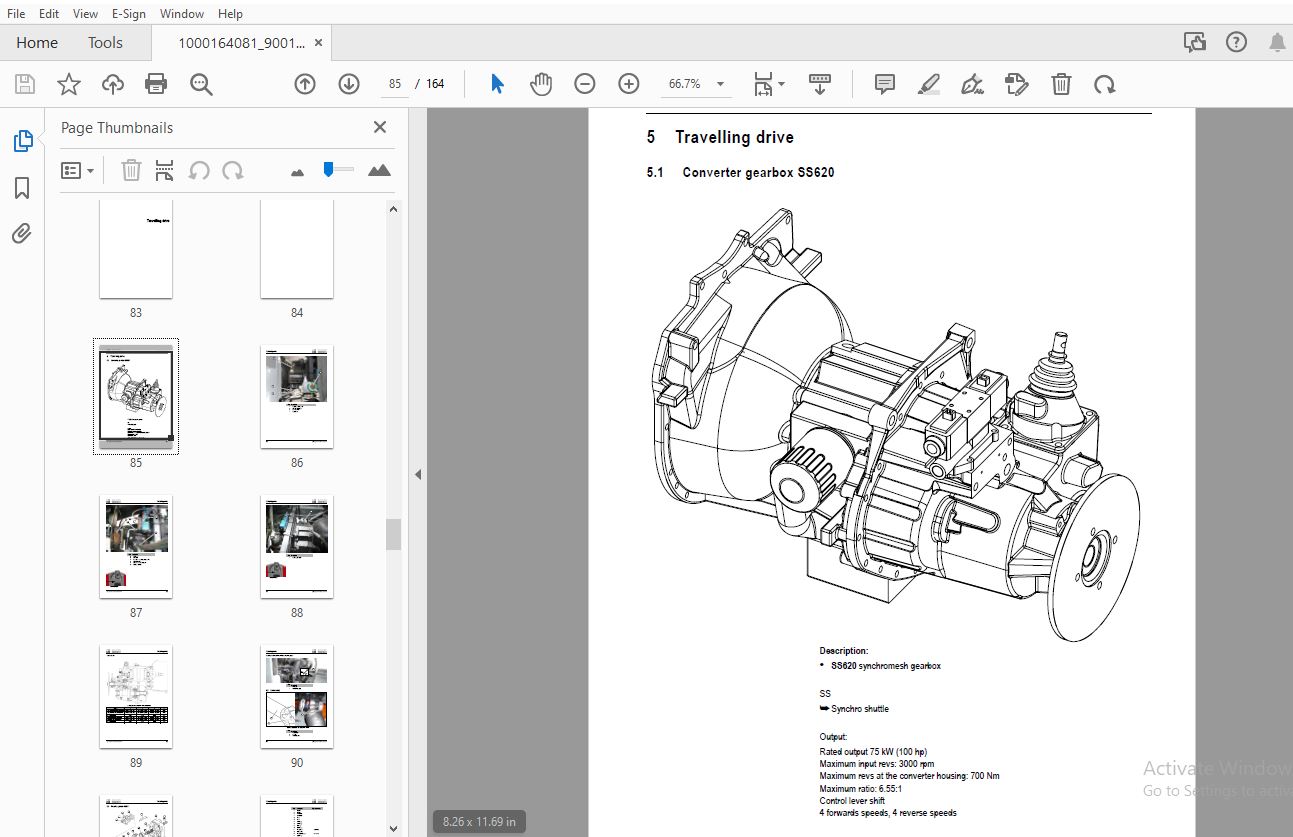This screenshot has height=837, width=1293.
Task: Add a comment with the sticky note icon
Action: click(x=884, y=84)
